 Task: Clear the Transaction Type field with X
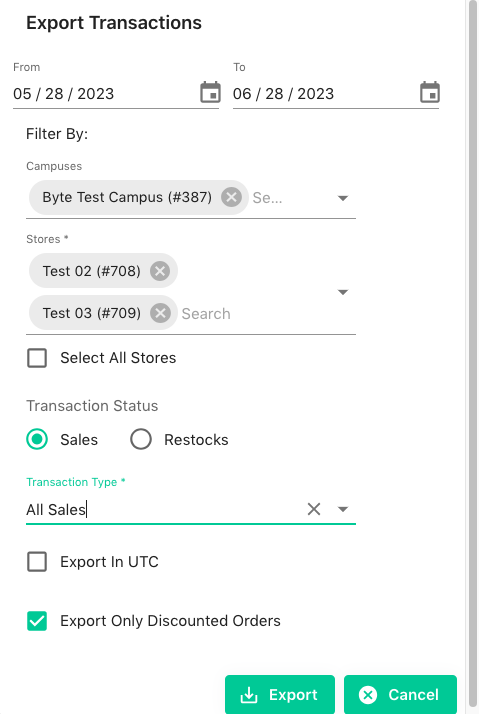(314, 509)
